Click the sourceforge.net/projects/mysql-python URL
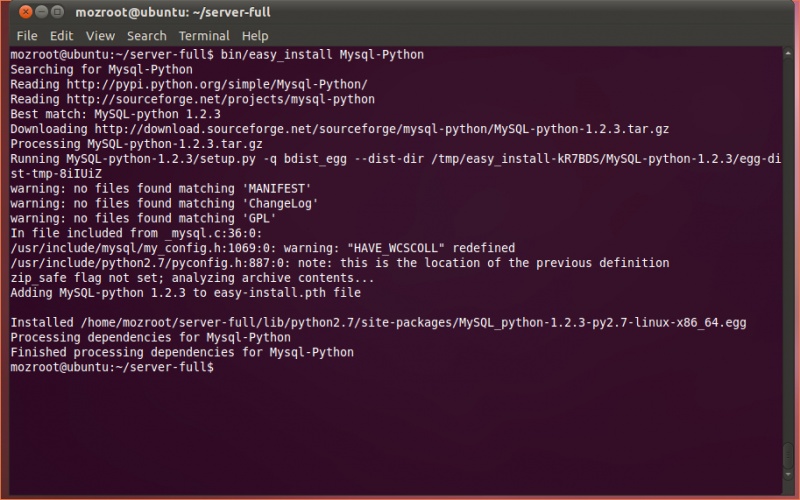The image size is (800, 500). (x=220, y=99)
